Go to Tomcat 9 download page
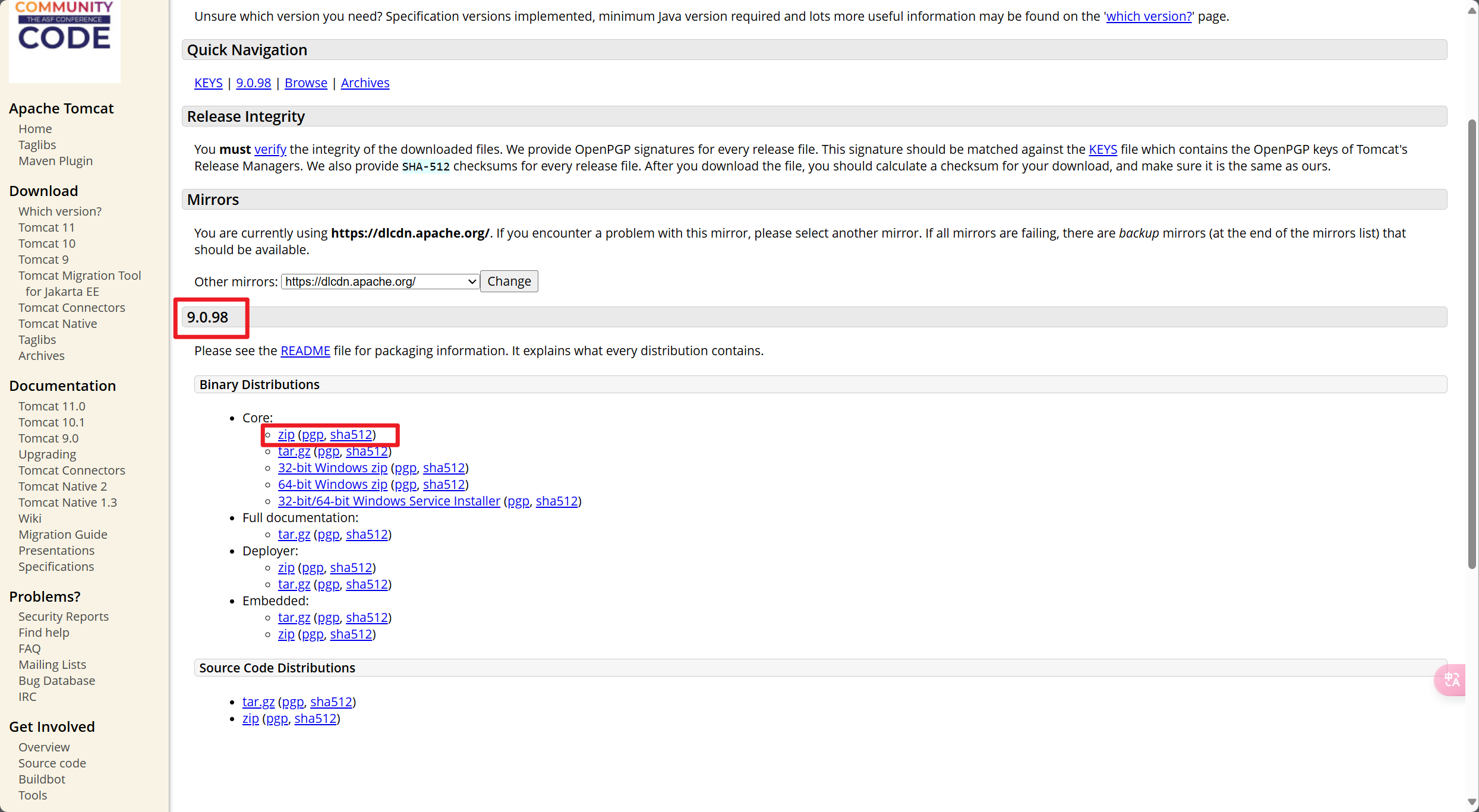Image resolution: width=1479 pixels, height=812 pixels. (x=43, y=260)
